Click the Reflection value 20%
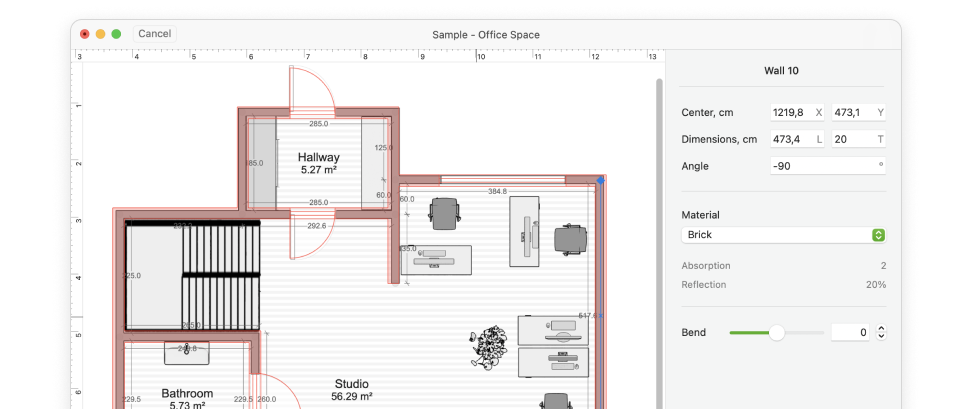970x409 pixels. click(876, 285)
